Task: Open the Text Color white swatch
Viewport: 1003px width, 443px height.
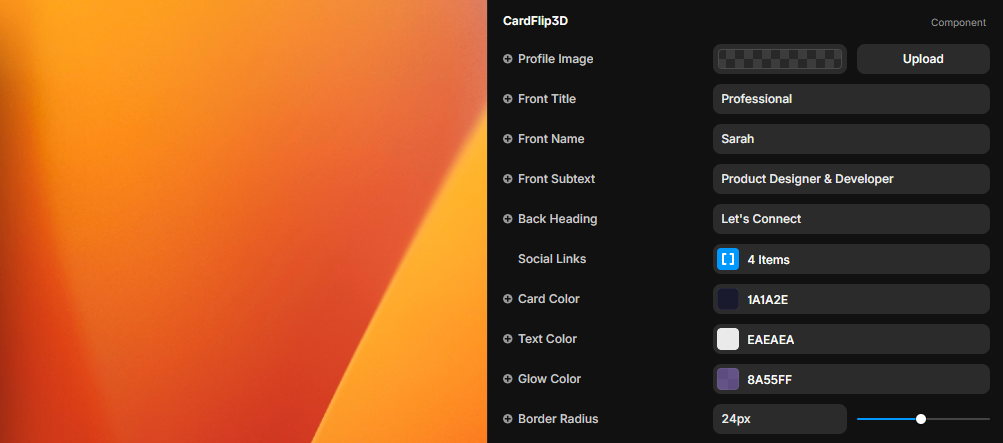Action: (728, 339)
